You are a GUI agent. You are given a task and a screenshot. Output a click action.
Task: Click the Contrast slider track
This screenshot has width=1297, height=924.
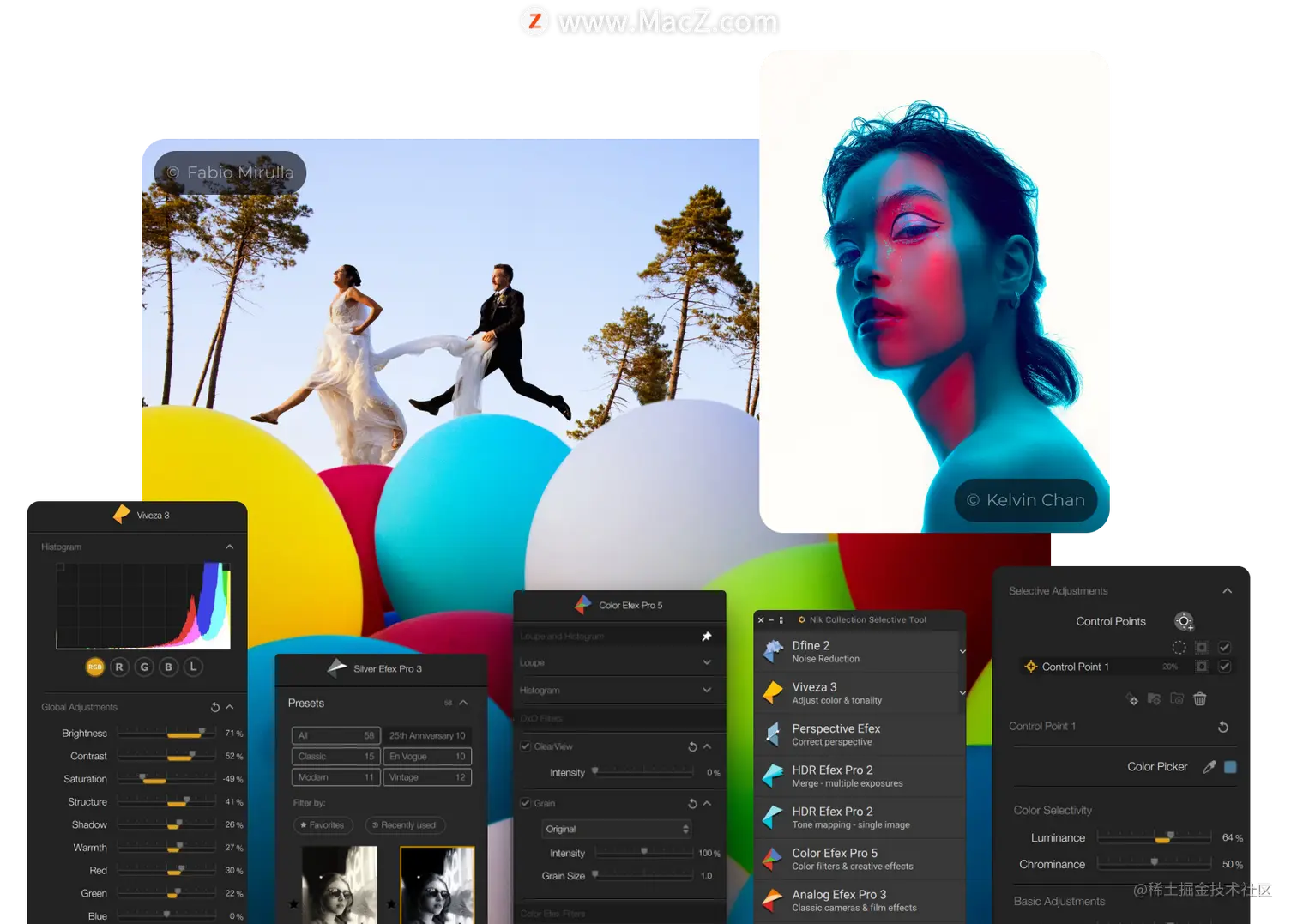click(x=166, y=756)
